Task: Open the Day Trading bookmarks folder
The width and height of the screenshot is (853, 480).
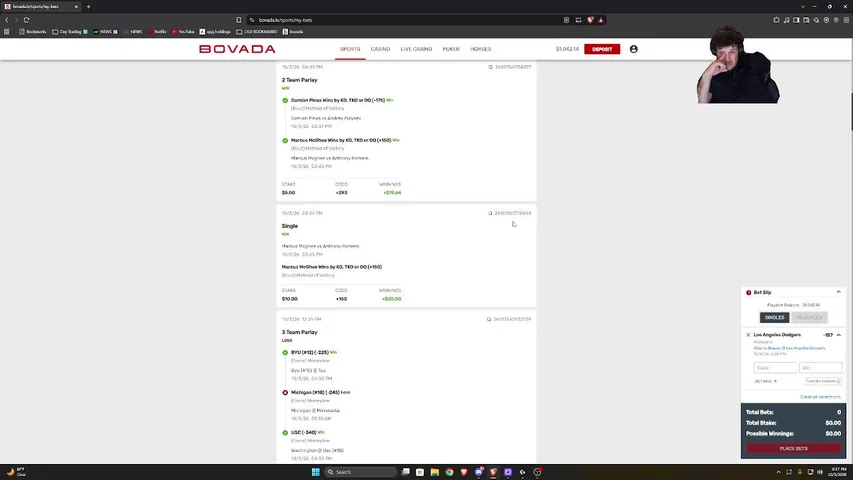Action: (x=70, y=32)
